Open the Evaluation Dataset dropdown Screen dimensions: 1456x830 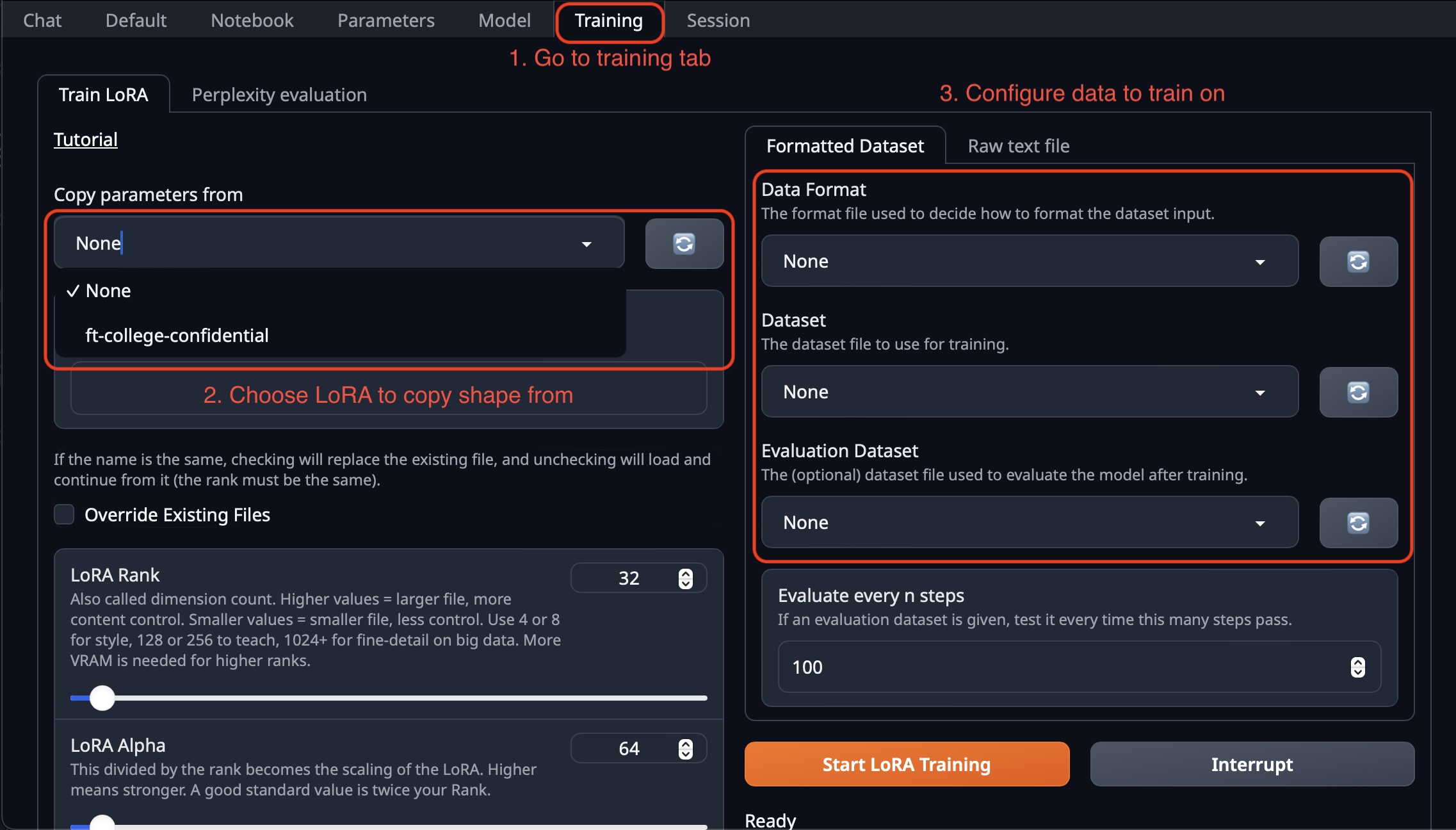[1260, 523]
